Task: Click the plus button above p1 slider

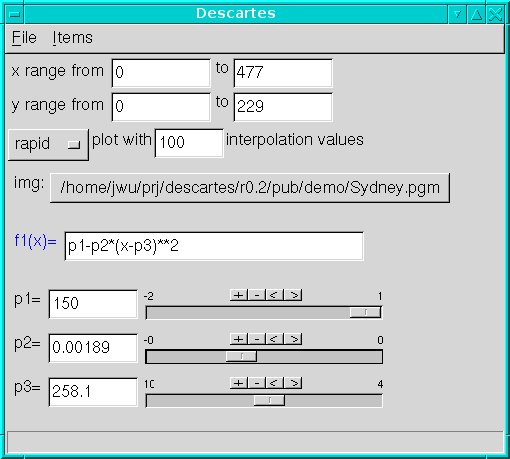Action: (x=239, y=295)
